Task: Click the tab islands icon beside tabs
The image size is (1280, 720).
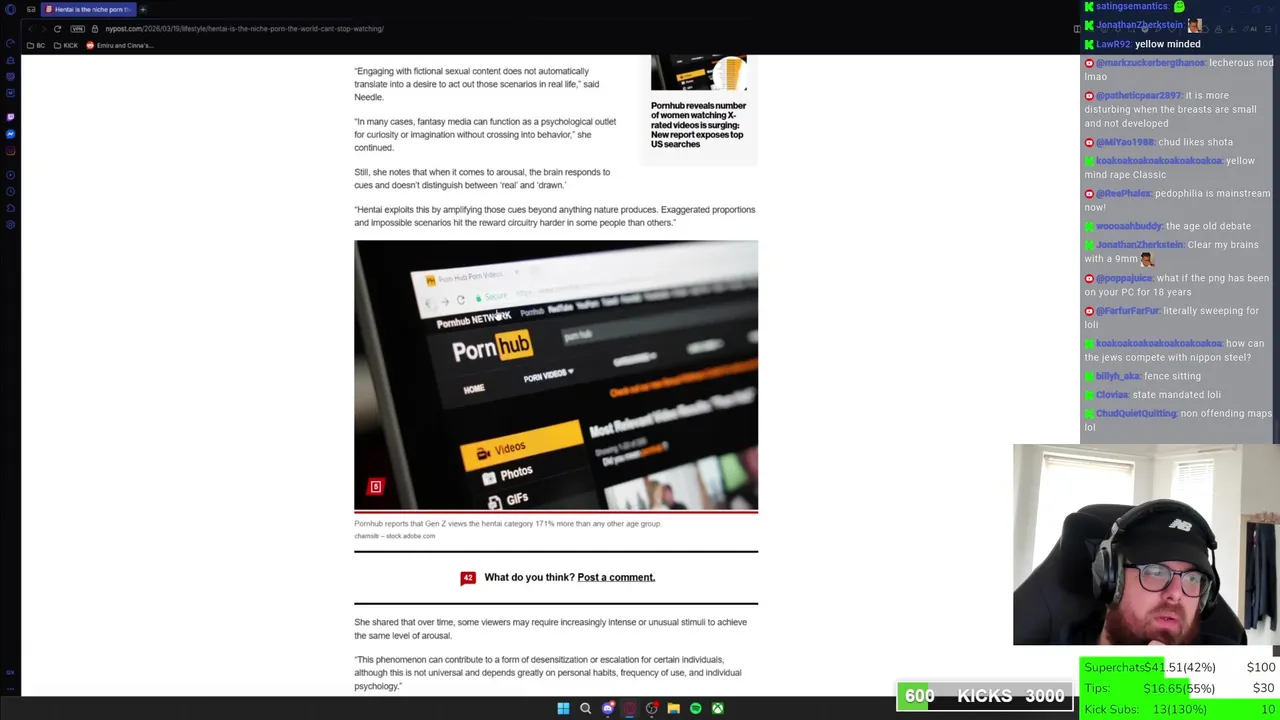Action: 31,9
